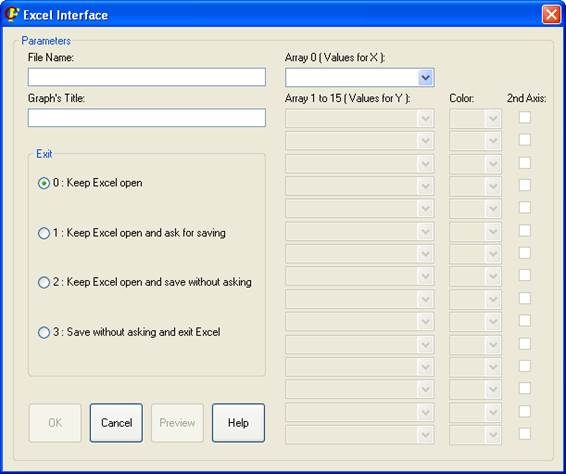
Task: Select '0 : Keep Excel open' option
Action: click(90, 183)
